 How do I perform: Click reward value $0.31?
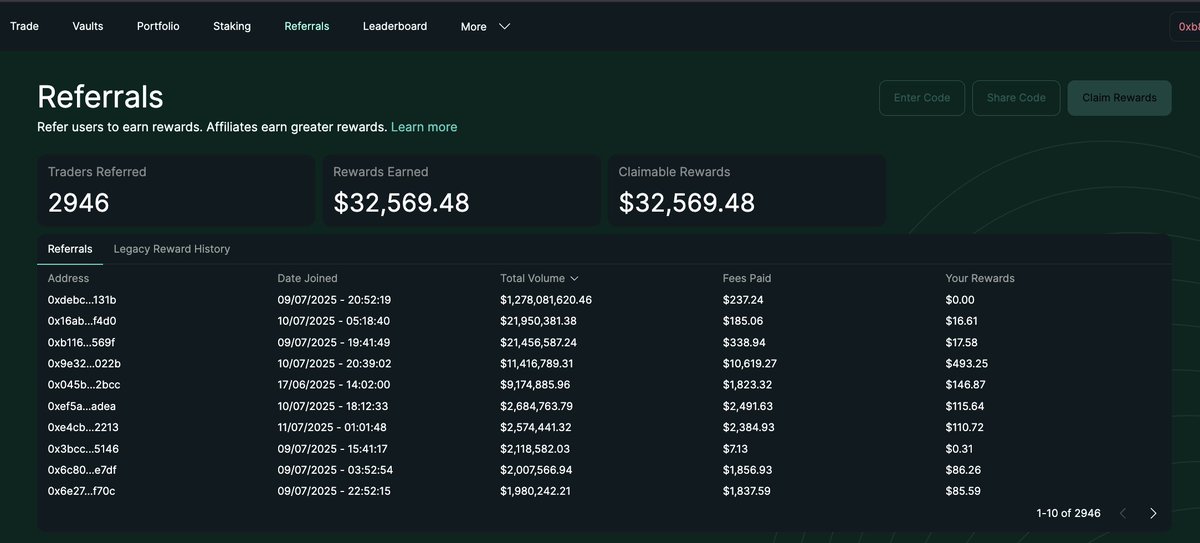[960, 449]
